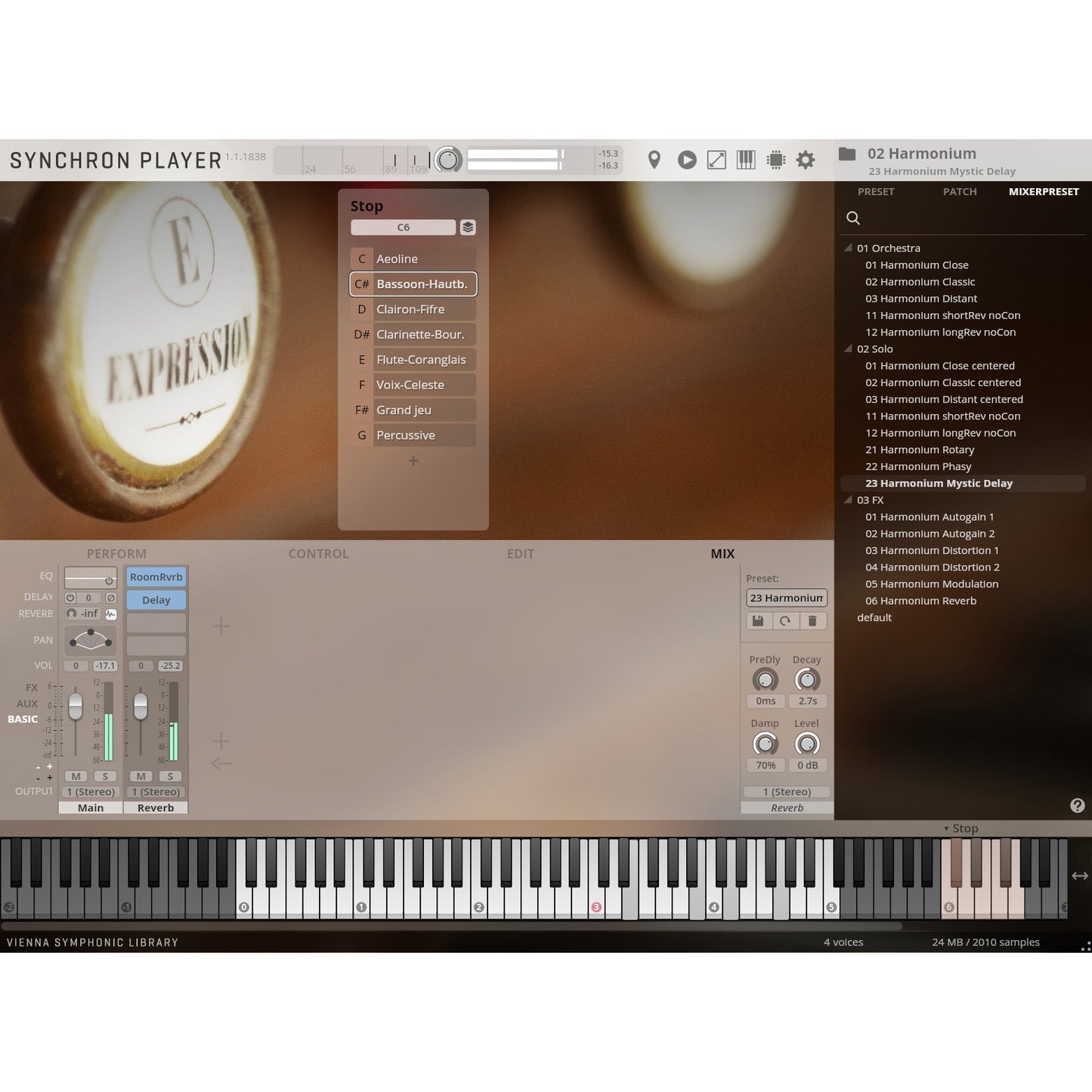Open the settings gear icon
This screenshot has width=1092, height=1092.
(x=806, y=159)
